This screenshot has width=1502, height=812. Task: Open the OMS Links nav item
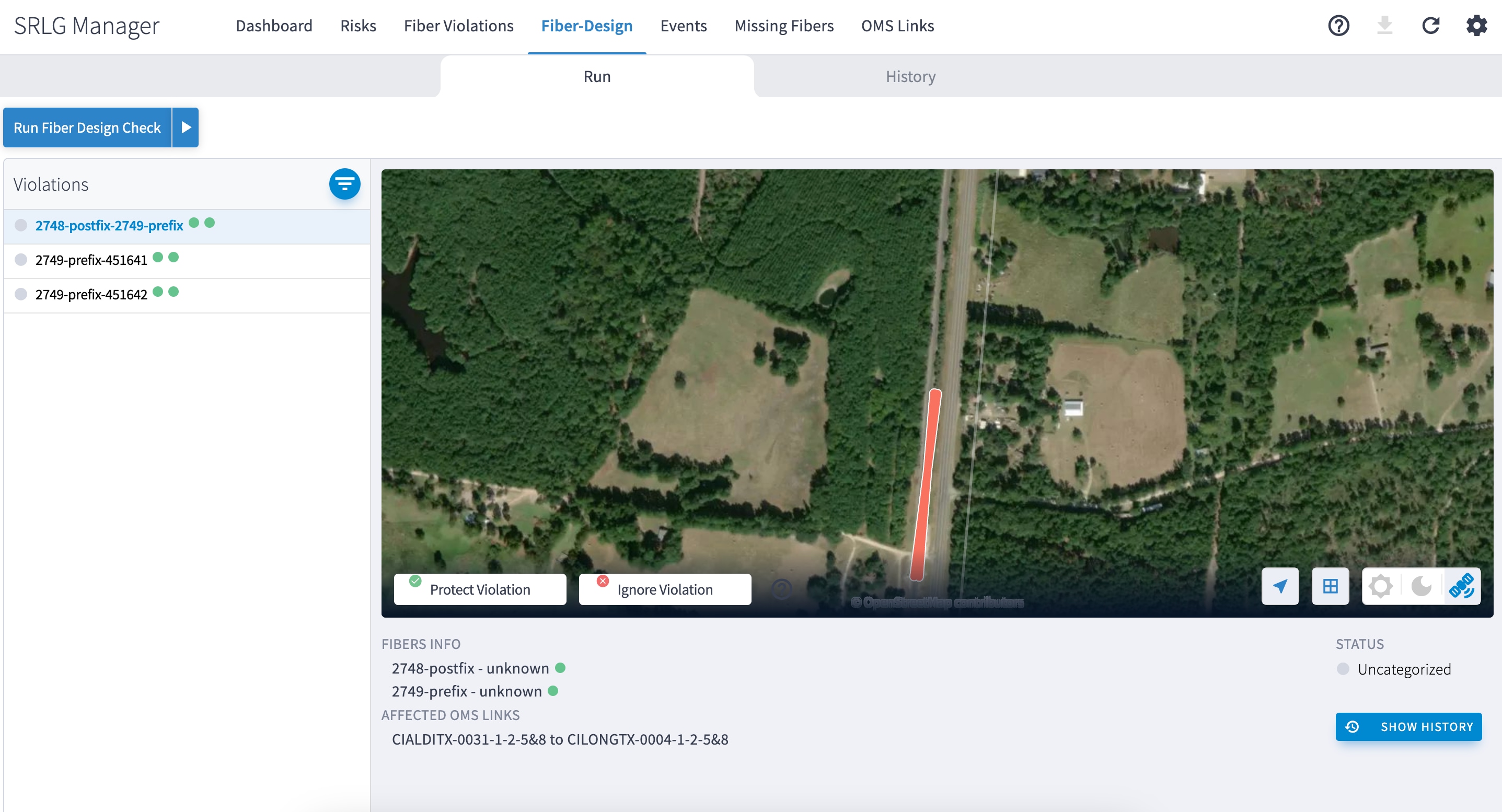click(897, 26)
